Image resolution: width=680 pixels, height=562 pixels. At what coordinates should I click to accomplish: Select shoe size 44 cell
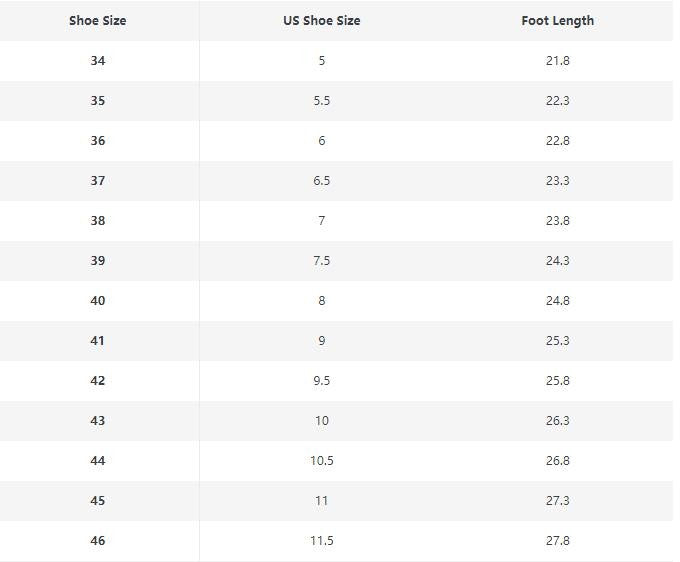click(x=98, y=461)
